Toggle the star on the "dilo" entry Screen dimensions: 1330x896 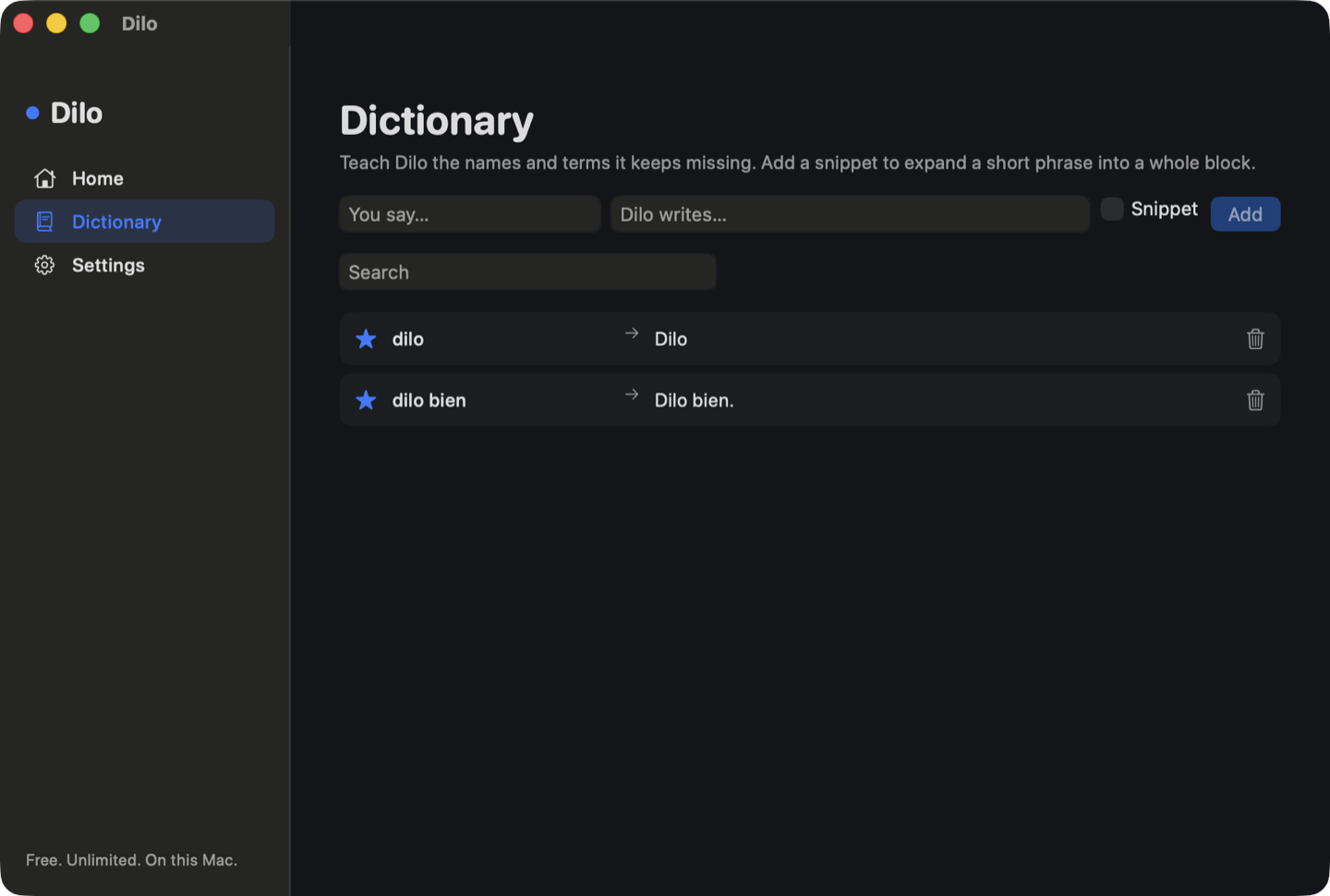tap(366, 339)
